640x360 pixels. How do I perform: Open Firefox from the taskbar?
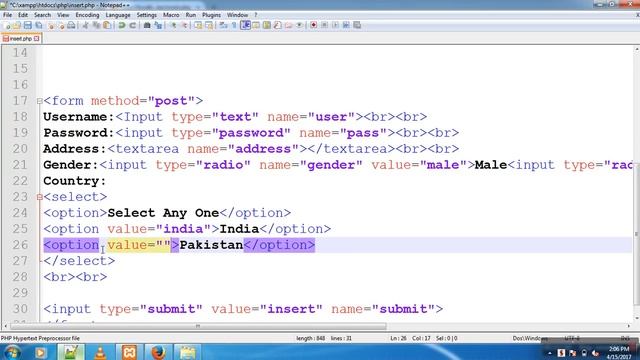[x=158, y=352]
